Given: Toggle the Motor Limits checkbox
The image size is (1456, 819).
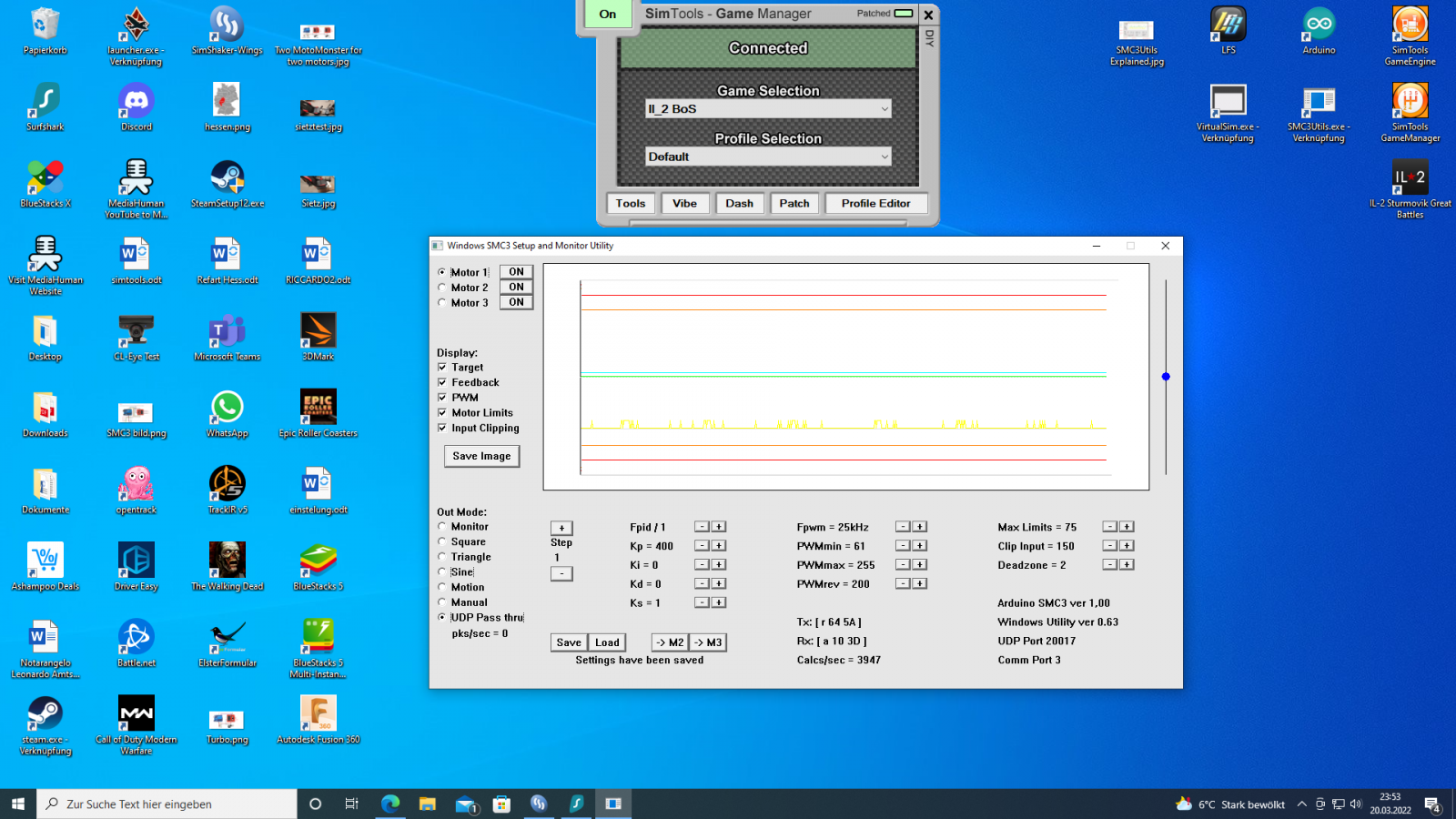Looking at the screenshot, I should 442,413.
